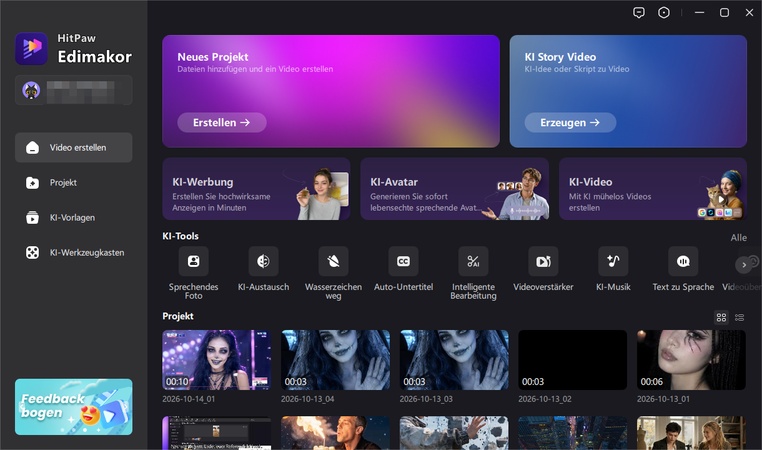This screenshot has height=450, width=762.
Task: Click the project name 2026-10-13_02
Action: (545, 399)
